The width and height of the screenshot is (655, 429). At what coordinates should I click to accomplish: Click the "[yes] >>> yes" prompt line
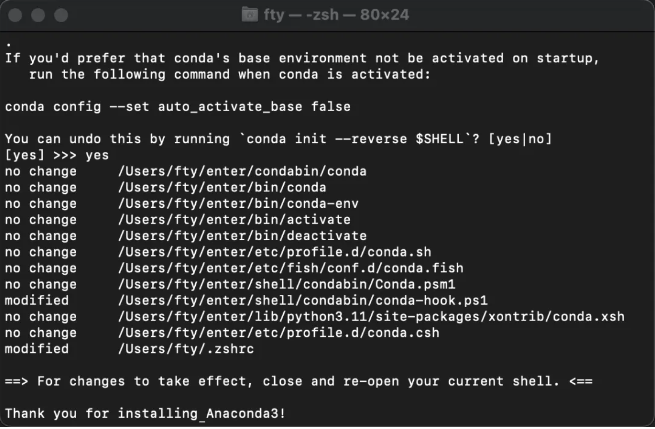(x=56, y=155)
